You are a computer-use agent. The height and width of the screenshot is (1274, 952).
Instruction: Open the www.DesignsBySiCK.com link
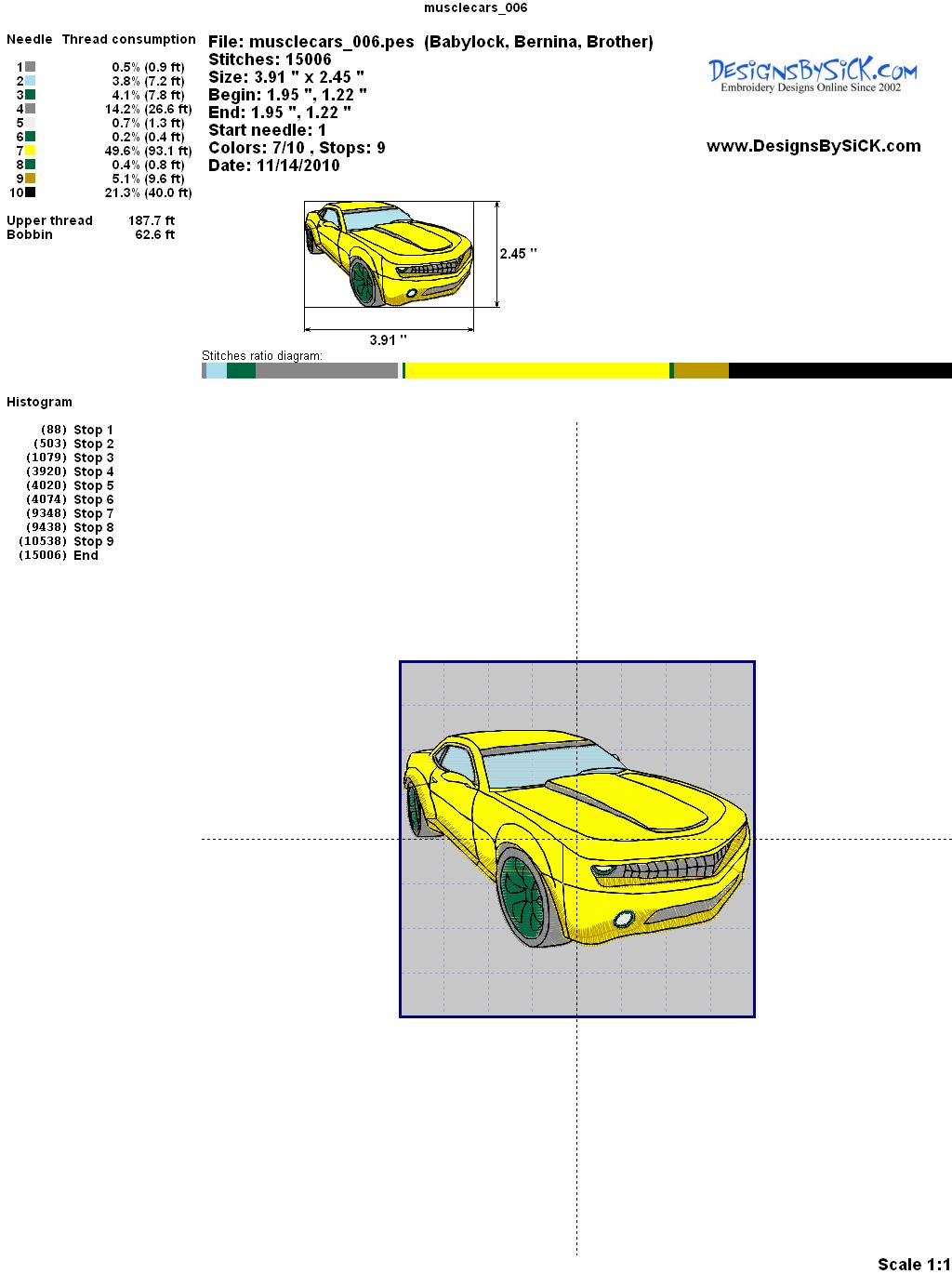[x=813, y=146]
